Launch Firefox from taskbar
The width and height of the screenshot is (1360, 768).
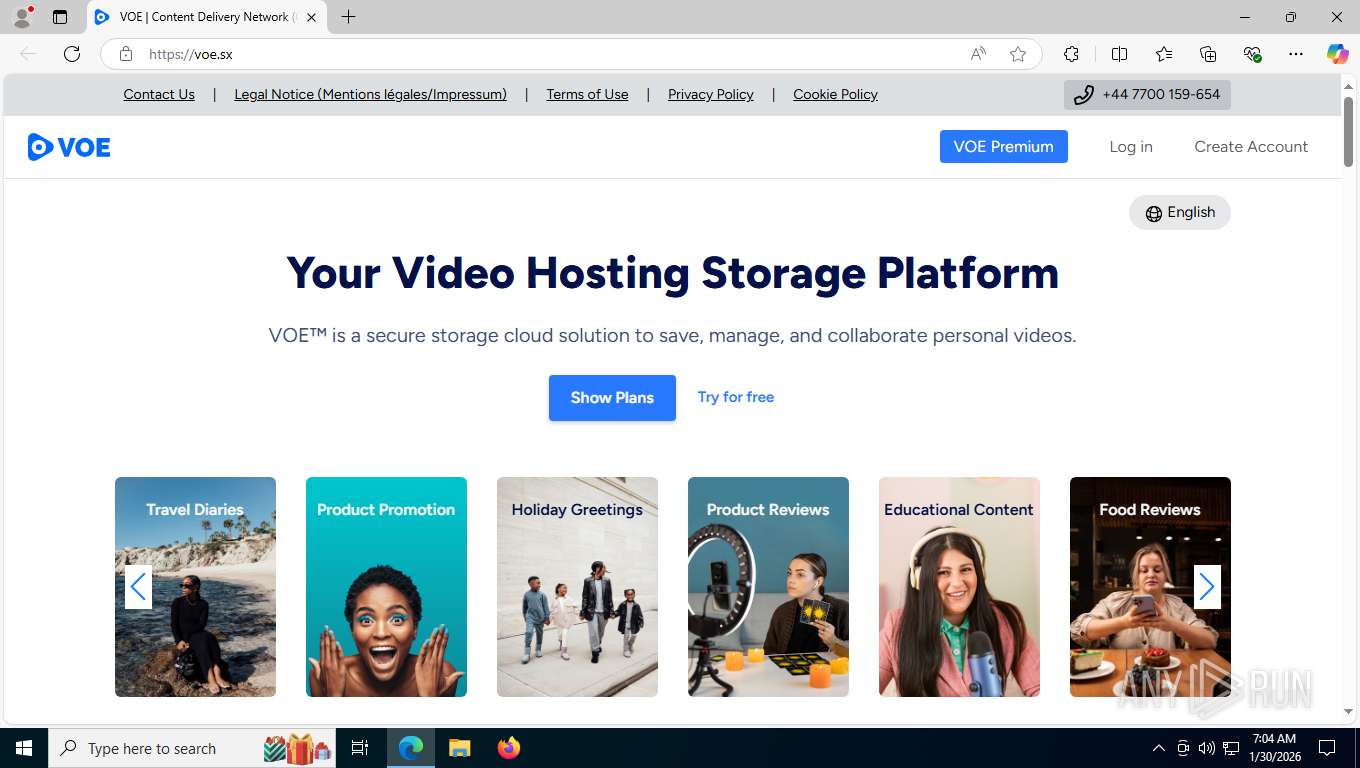coord(509,748)
